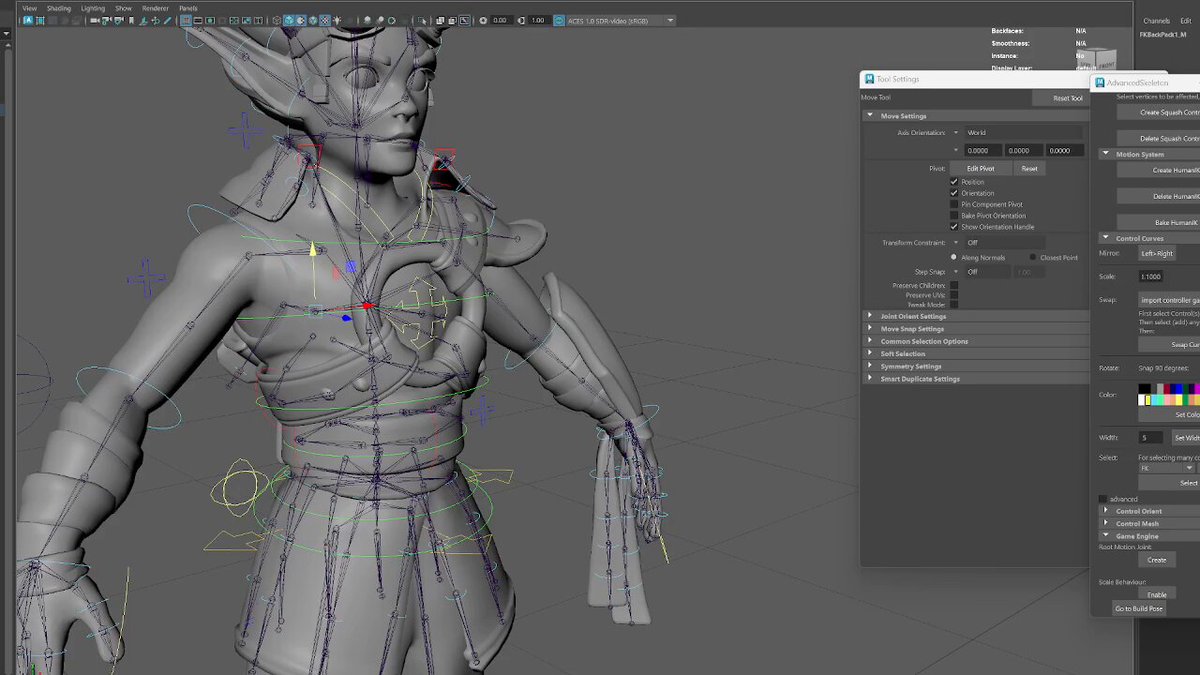Click the gamma icon beside 1.00 field
1200x675 pixels.
tap(521, 21)
